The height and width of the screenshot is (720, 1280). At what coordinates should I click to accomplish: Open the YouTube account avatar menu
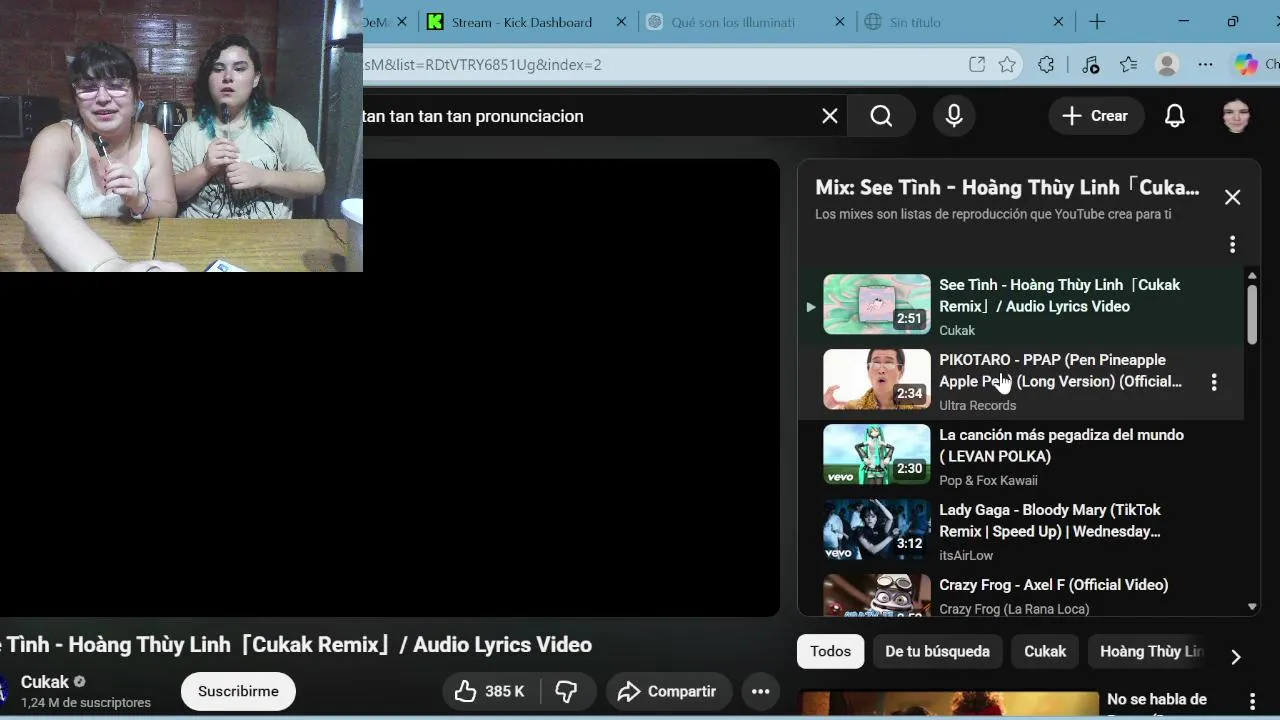(x=1237, y=116)
